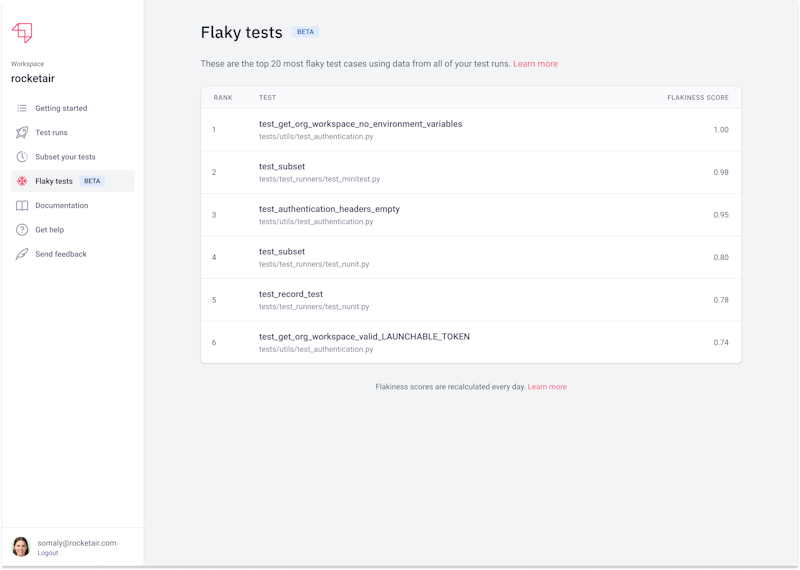Screen dimensions: 800x570
Task: Open test_get_org_workspace_valid_LAUNCHABLE_TOKEN entry
Action: (x=364, y=337)
